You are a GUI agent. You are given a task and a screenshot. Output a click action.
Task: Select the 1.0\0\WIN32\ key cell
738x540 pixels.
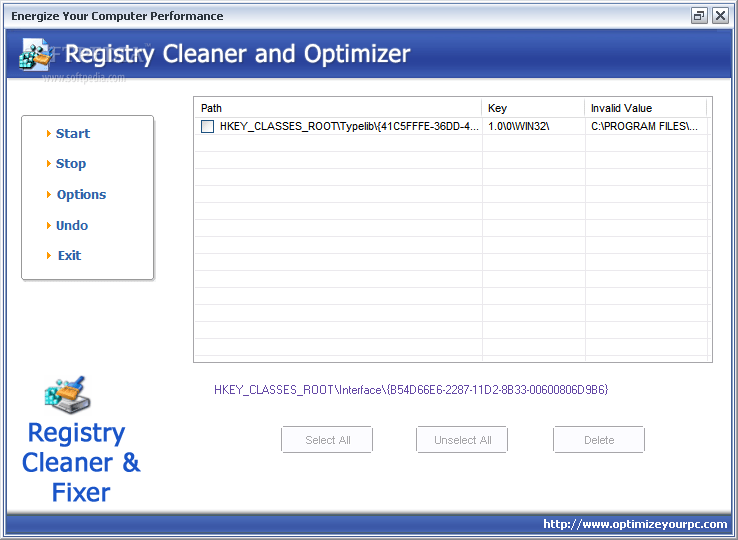[519, 126]
